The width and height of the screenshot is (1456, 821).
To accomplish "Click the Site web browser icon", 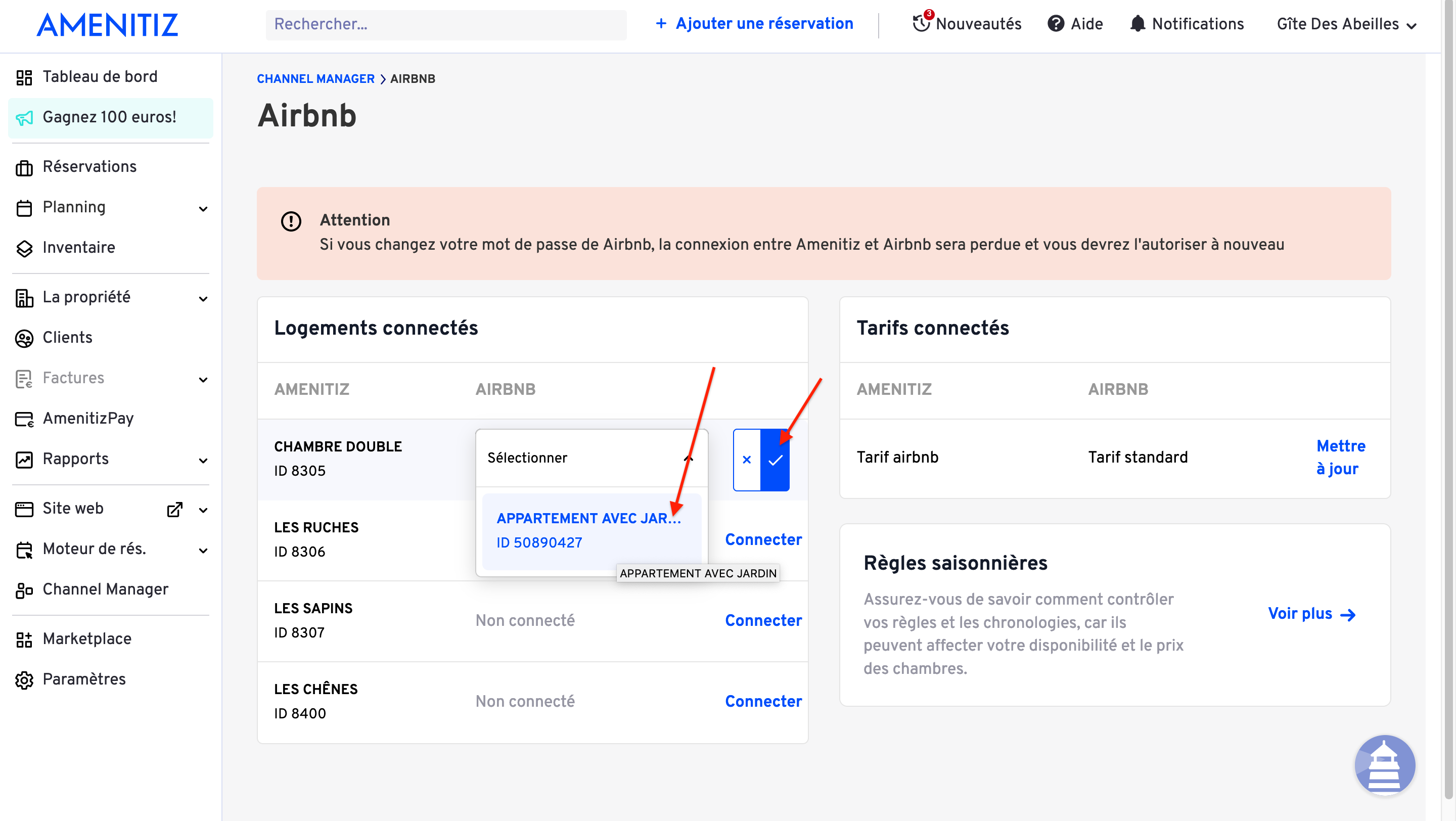I will coord(24,509).
